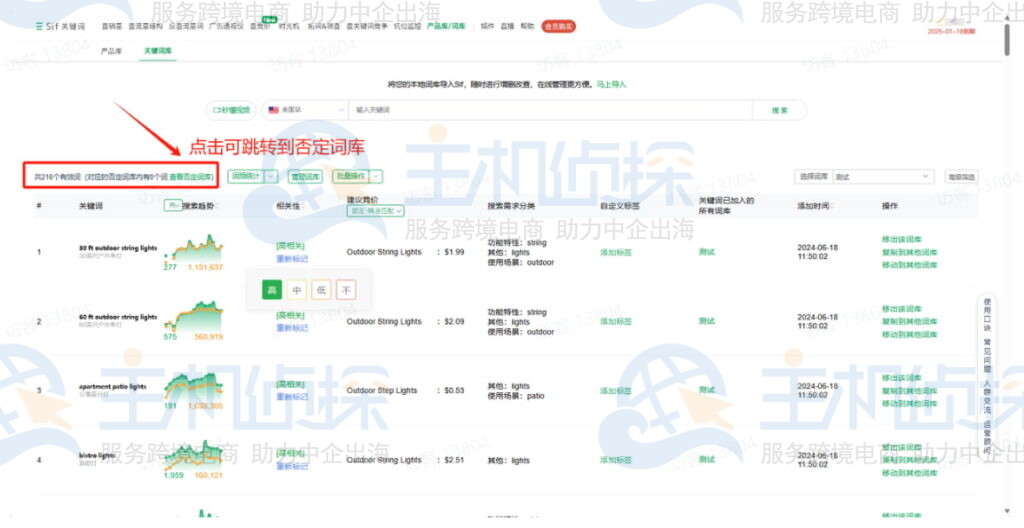The image size is (1024, 528).
Task: Open the 查看否定词库 link
Action: (x=191, y=177)
